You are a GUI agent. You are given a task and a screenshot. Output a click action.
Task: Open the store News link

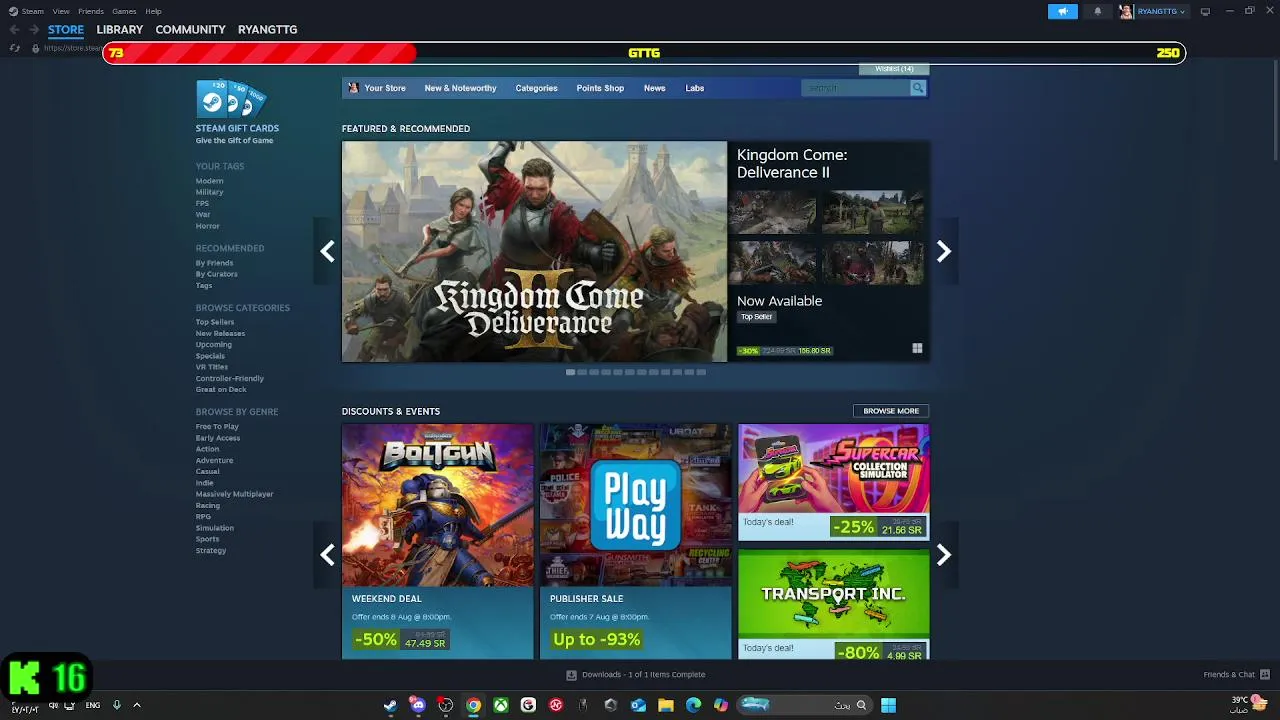coord(654,88)
